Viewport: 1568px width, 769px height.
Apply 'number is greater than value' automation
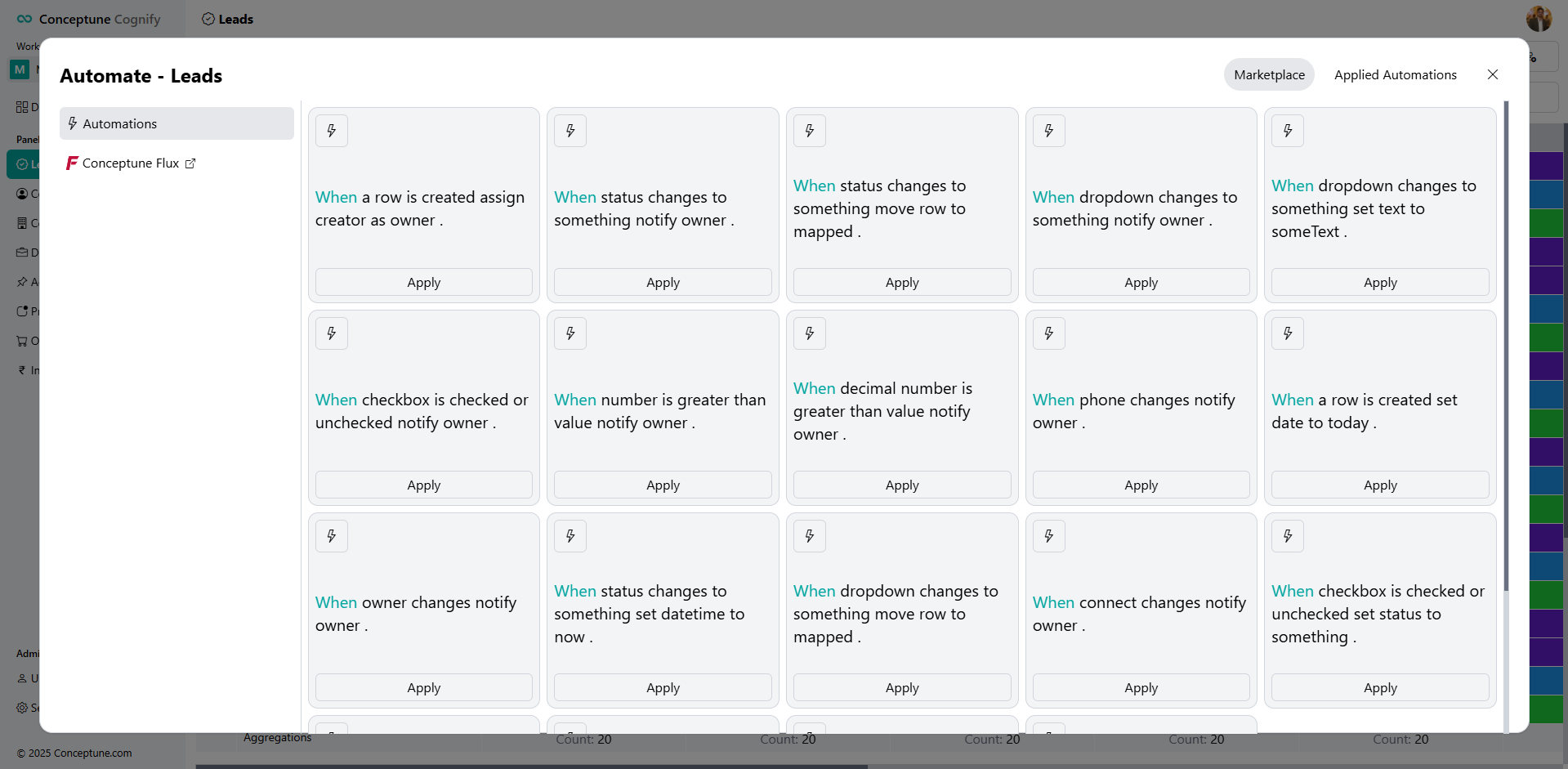(663, 485)
